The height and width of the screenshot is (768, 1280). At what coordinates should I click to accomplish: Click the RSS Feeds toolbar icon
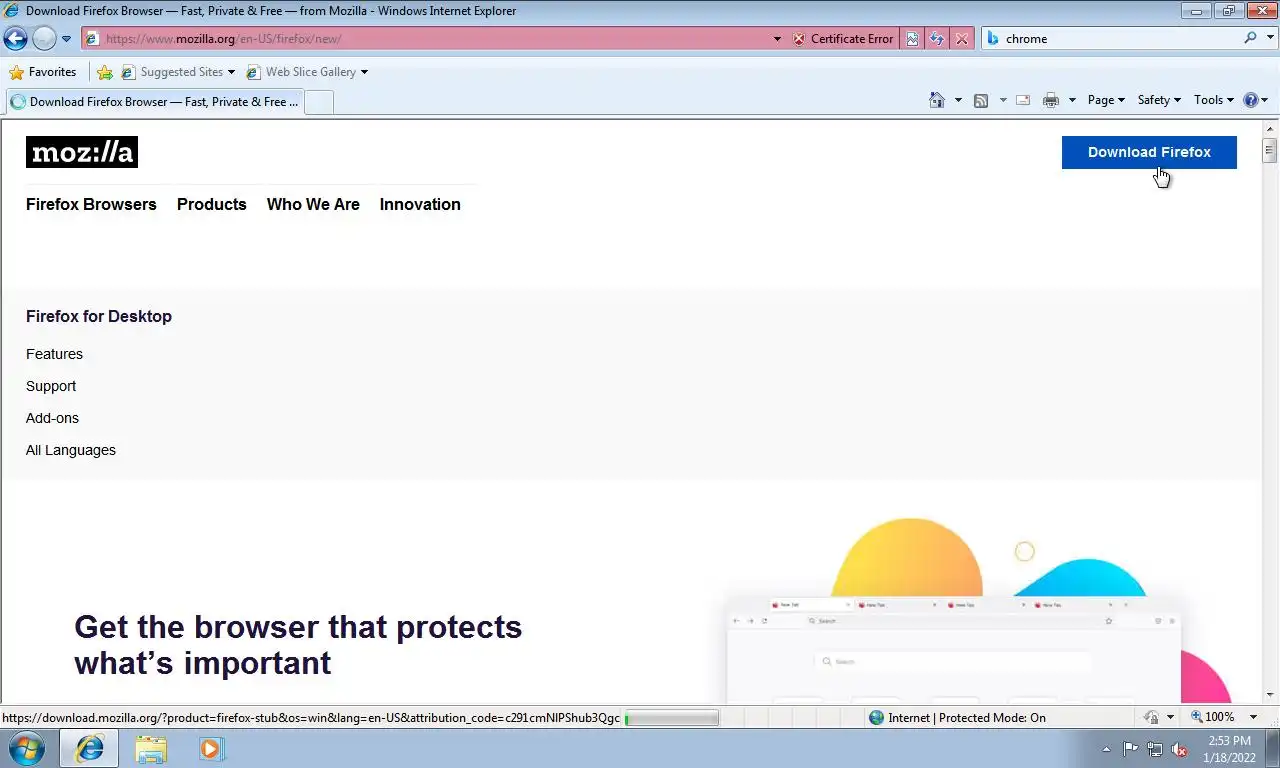981,100
